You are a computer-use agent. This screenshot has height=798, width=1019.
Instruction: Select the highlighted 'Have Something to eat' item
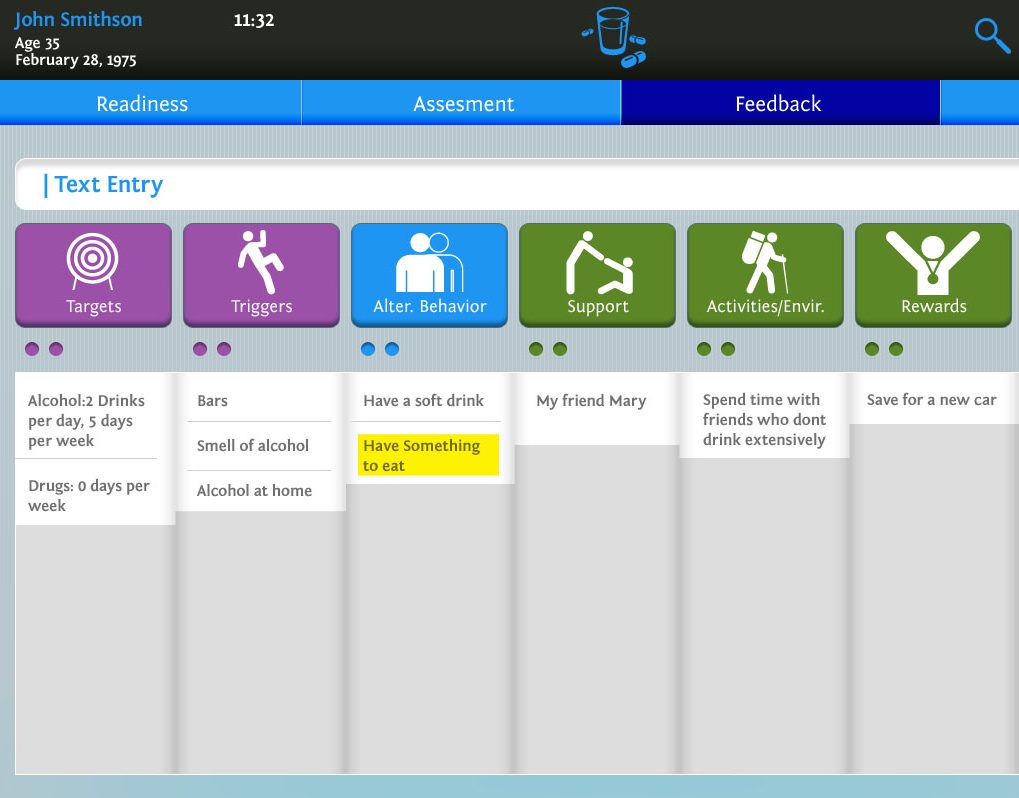pos(428,456)
